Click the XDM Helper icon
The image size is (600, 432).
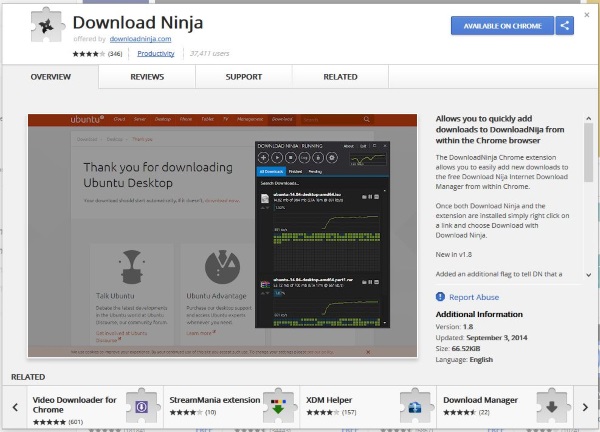413,406
